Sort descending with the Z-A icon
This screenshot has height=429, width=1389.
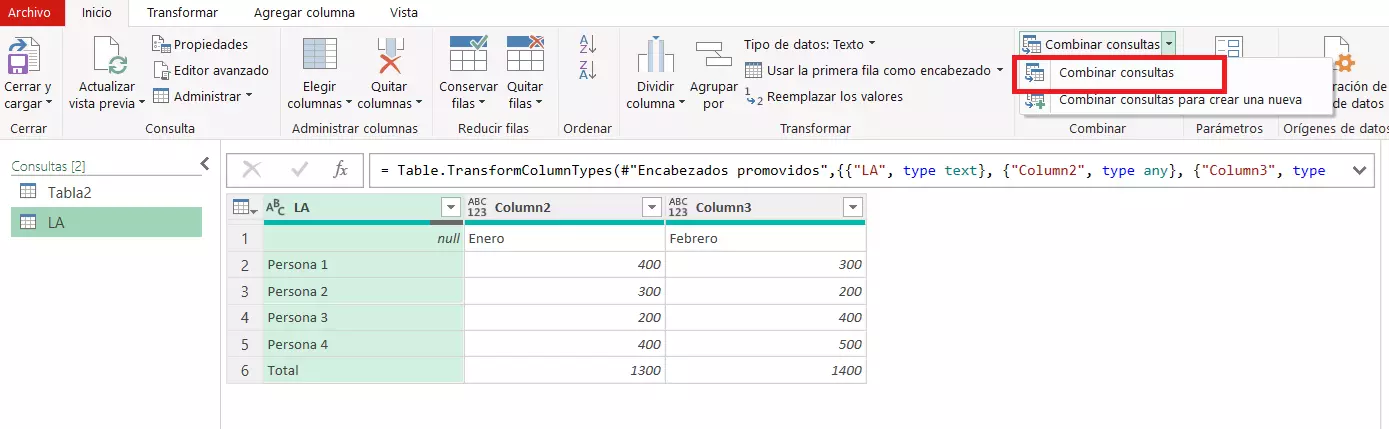point(588,70)
